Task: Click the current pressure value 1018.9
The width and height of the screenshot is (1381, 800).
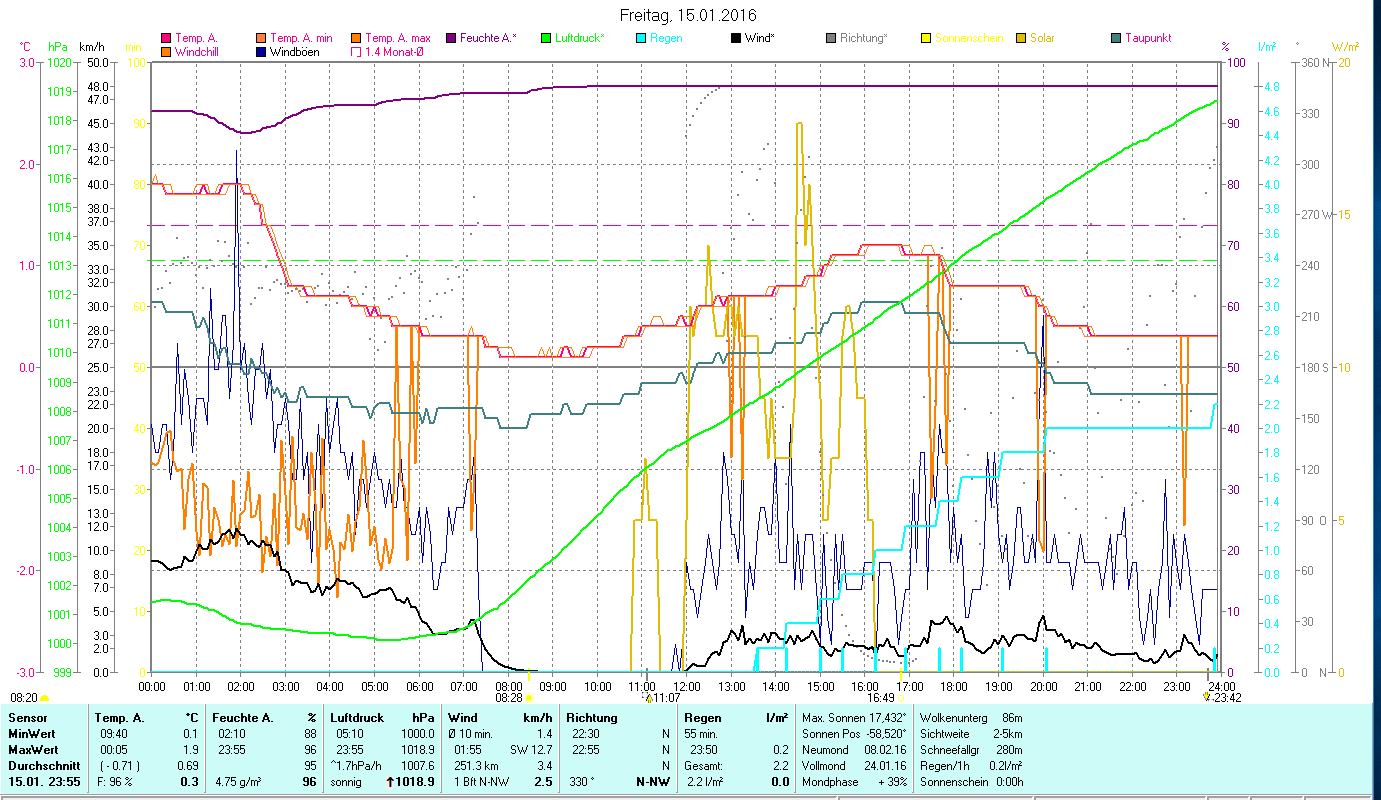Action: point(417,781)
